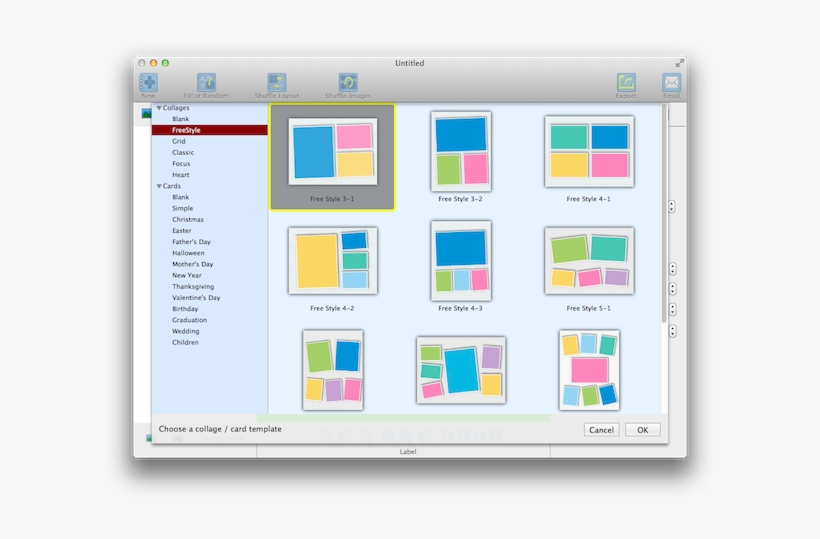Choose the Free Style 4-2 template
Image resolution: width=820 pixels, height=539 pixels.
pyautogui.click(x=333, y=260)
